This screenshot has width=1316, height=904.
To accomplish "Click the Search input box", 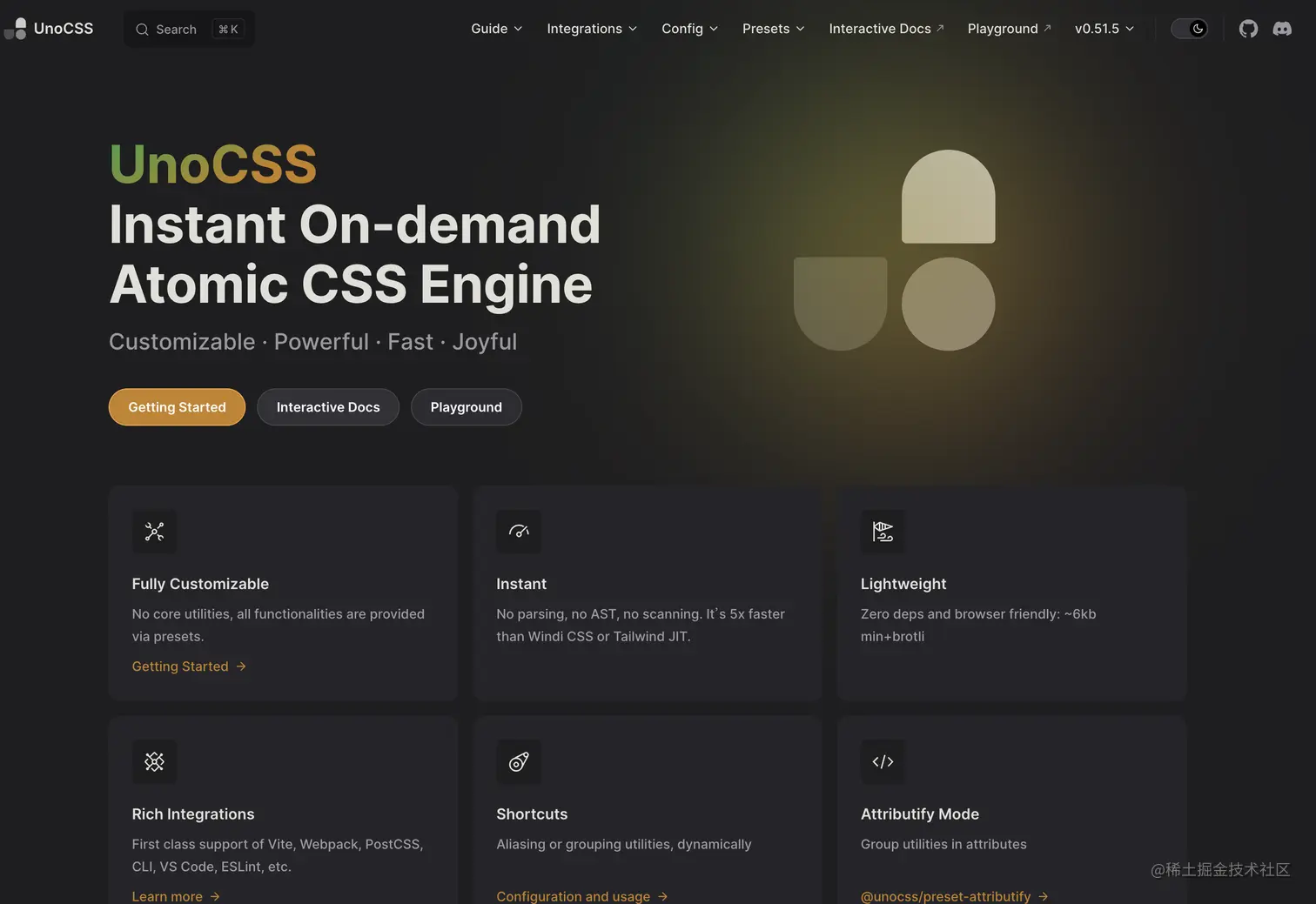I will pyautogui.click(x=190, y=30).
